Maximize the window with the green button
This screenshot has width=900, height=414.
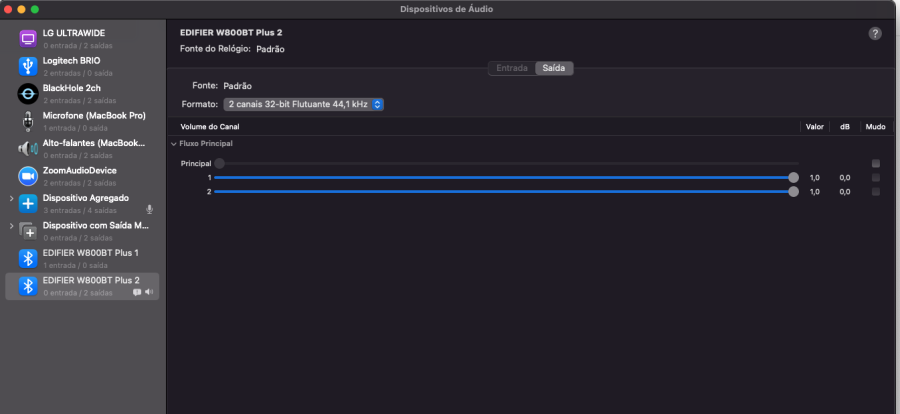(34, 9)
